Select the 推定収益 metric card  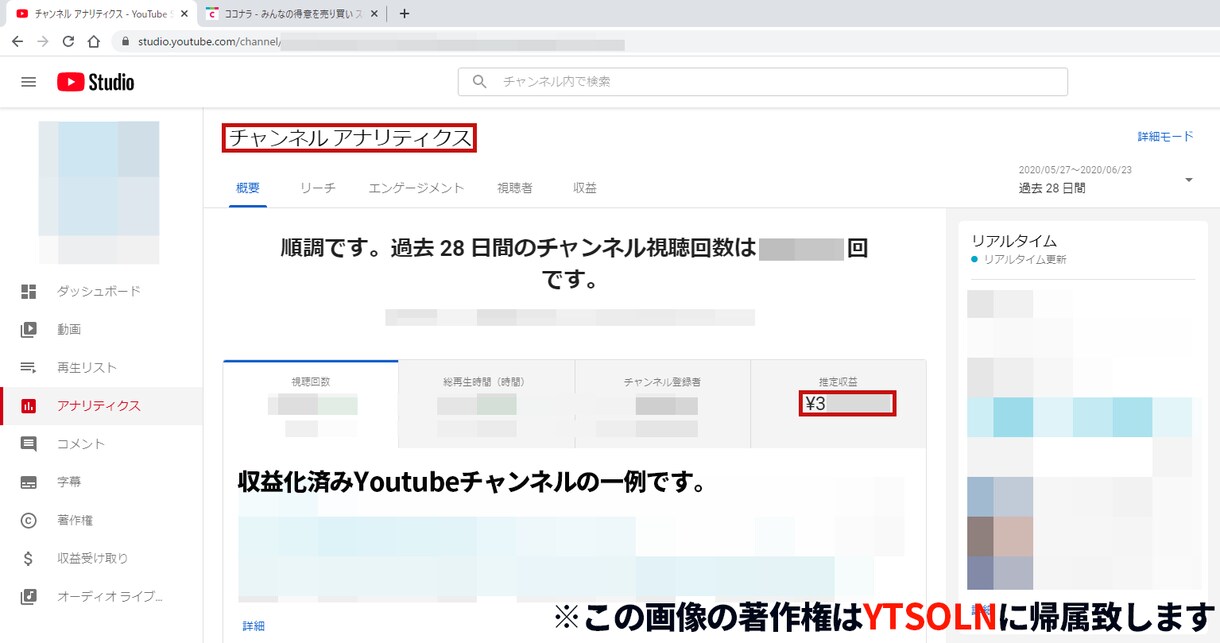(838, 404)
